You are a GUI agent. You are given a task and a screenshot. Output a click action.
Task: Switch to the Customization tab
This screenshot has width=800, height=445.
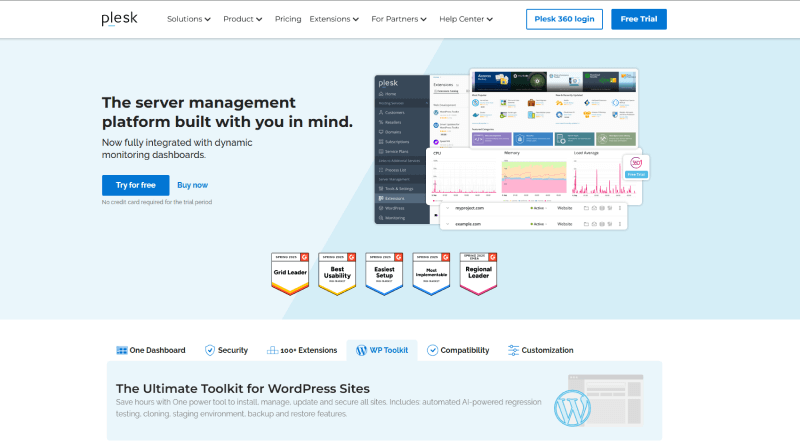540,350
